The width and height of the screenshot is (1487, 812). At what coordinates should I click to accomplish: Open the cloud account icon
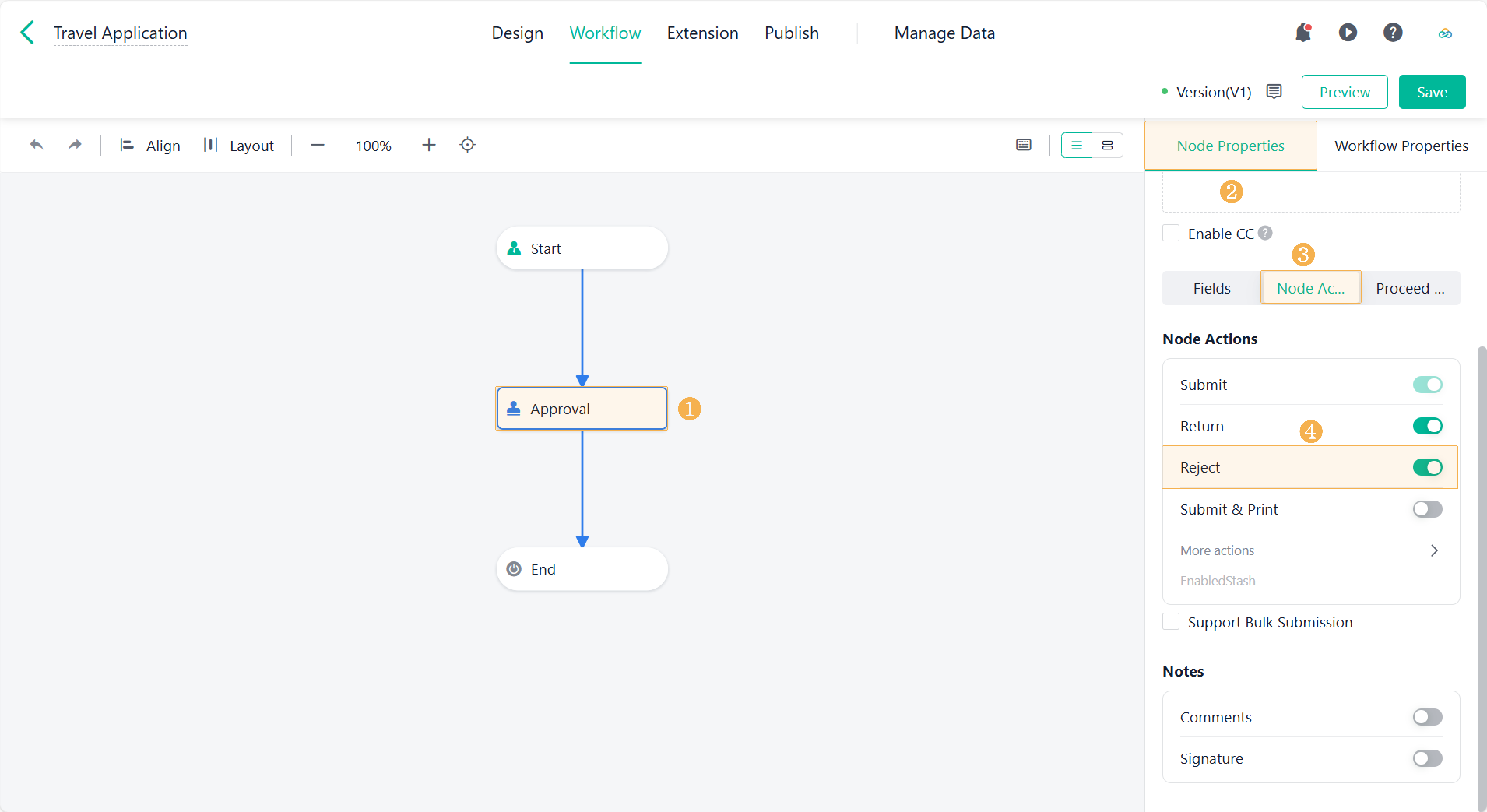pos(1445,33)
